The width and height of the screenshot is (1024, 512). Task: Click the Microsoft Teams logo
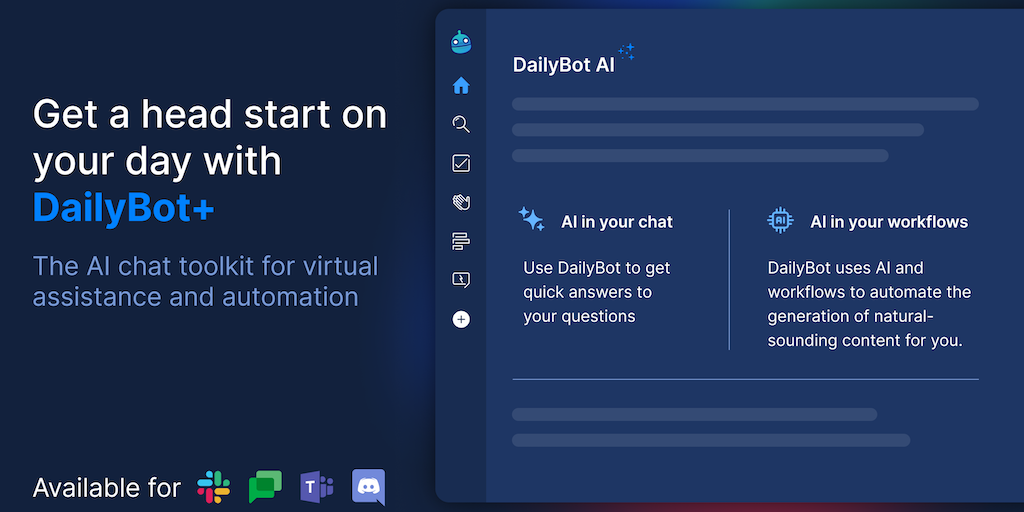click(317, 487)
